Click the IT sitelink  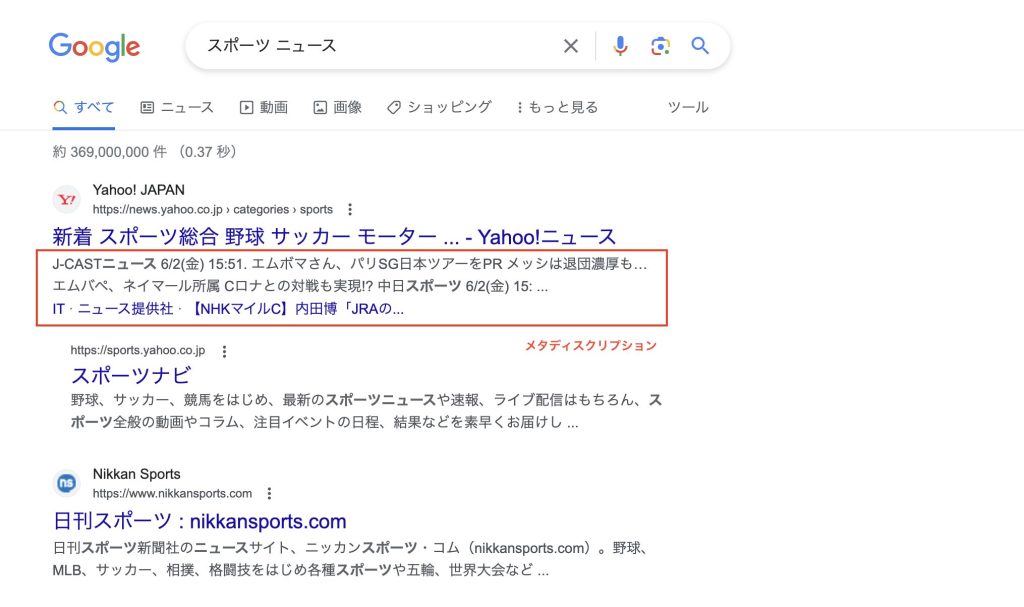(58, 309)
